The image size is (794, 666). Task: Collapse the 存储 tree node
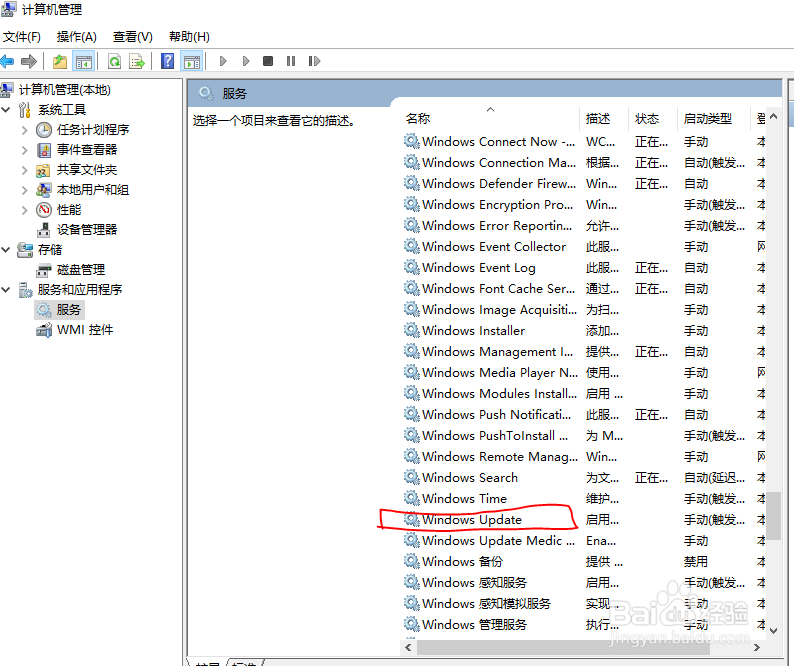pos(6,250)
